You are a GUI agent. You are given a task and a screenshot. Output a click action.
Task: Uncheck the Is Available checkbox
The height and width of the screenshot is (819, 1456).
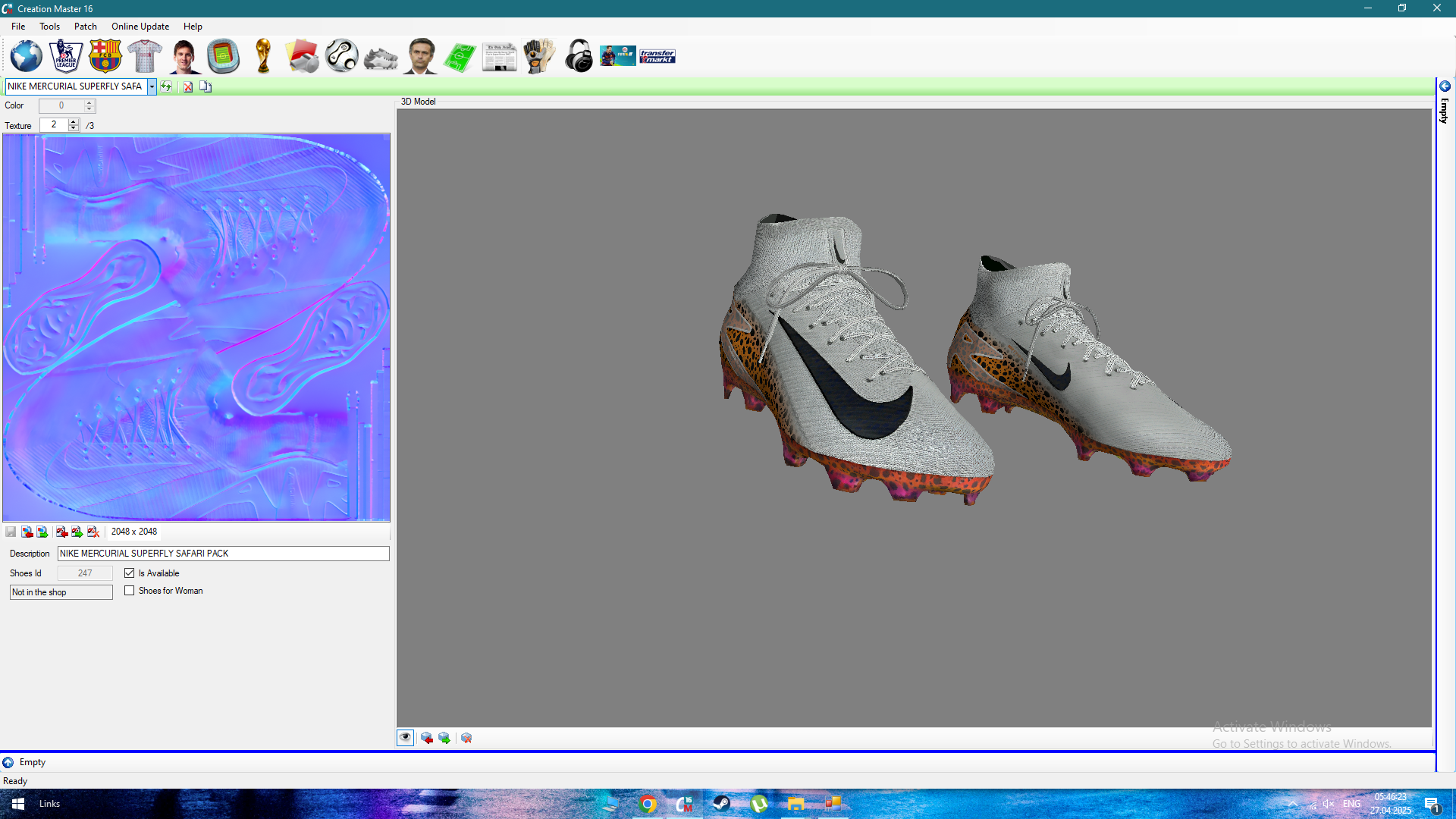[130, 573]
